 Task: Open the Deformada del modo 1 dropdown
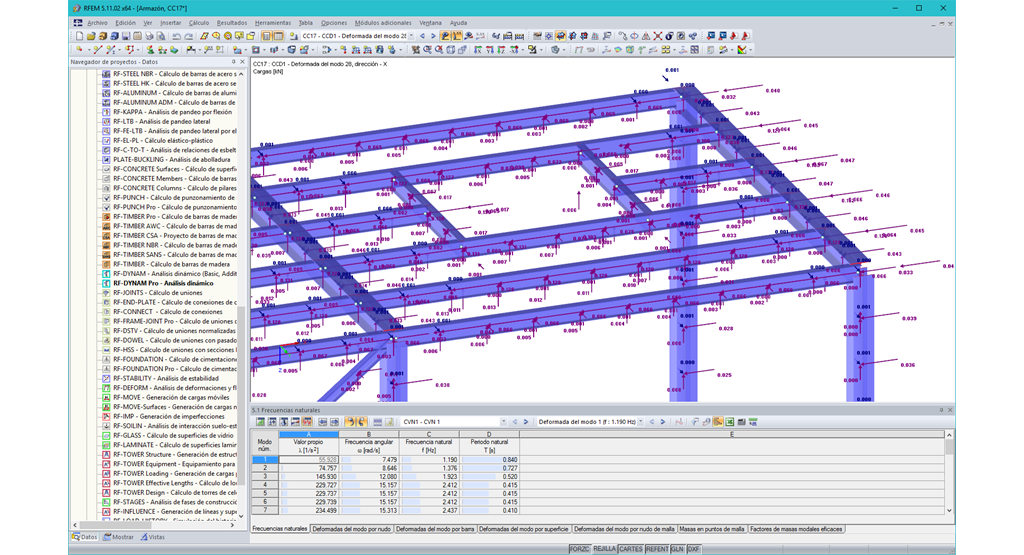(641, 422)
